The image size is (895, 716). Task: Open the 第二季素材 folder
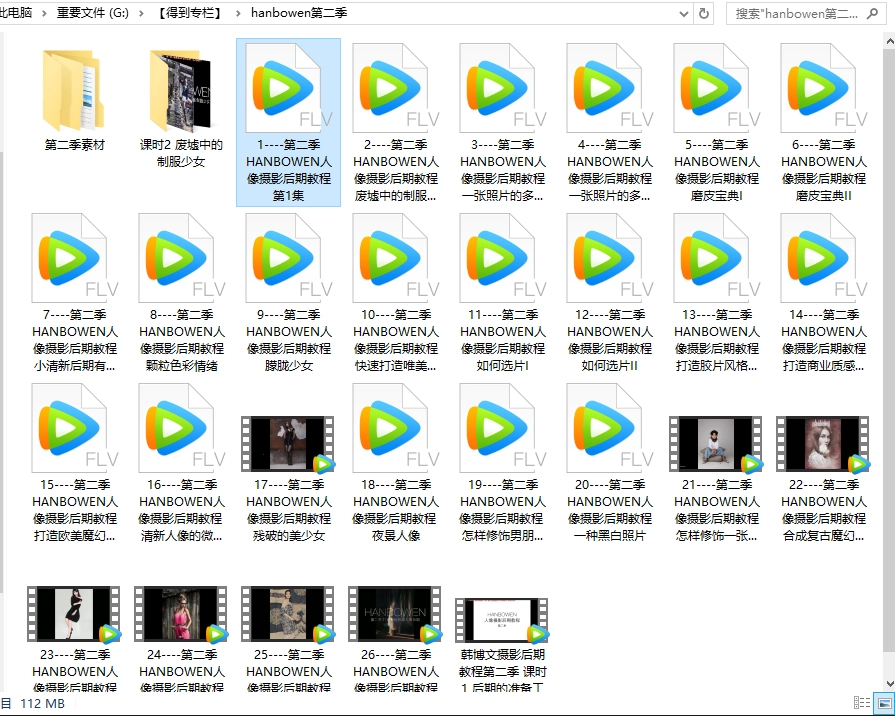[x=75, y=92]
